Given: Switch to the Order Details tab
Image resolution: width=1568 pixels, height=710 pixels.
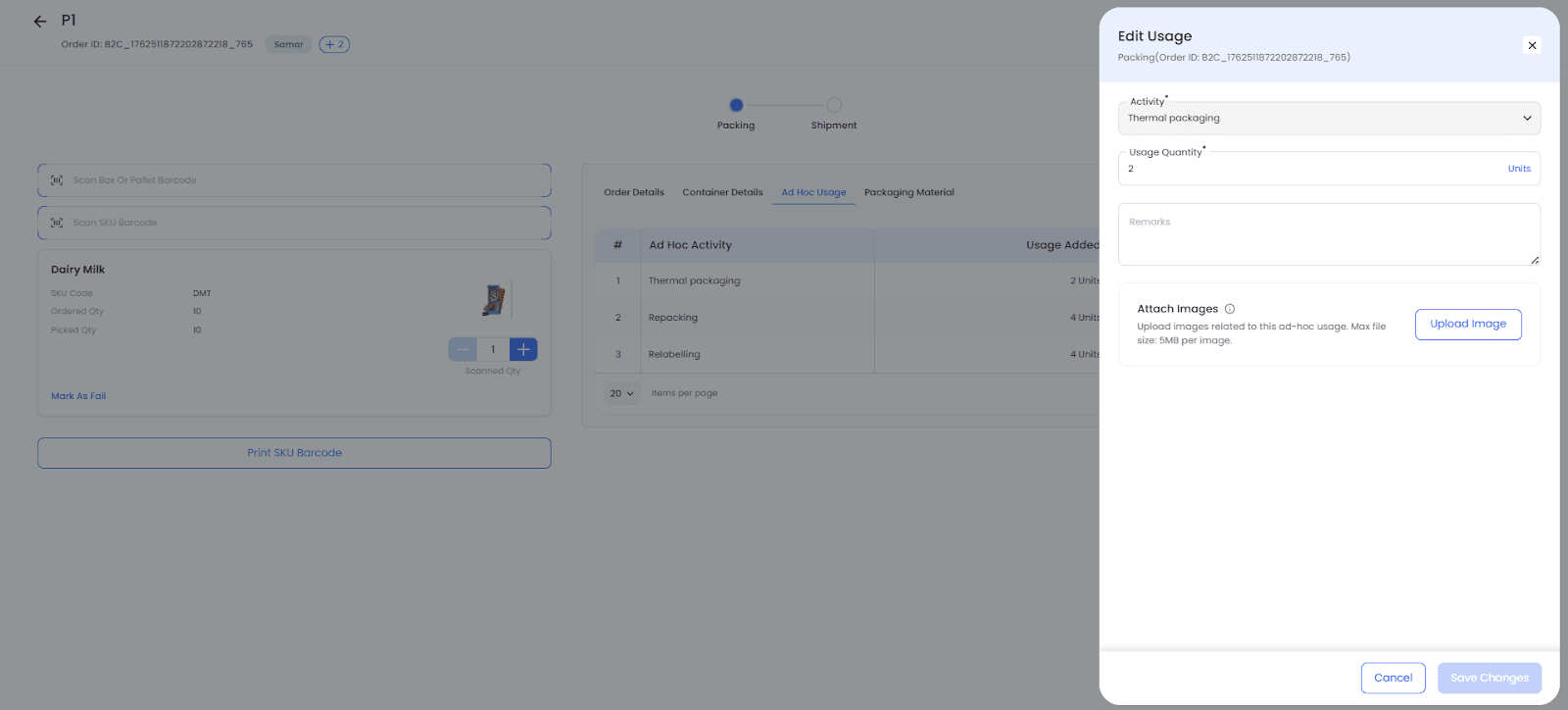Looking at the screenshot, I should coord(633,192).
